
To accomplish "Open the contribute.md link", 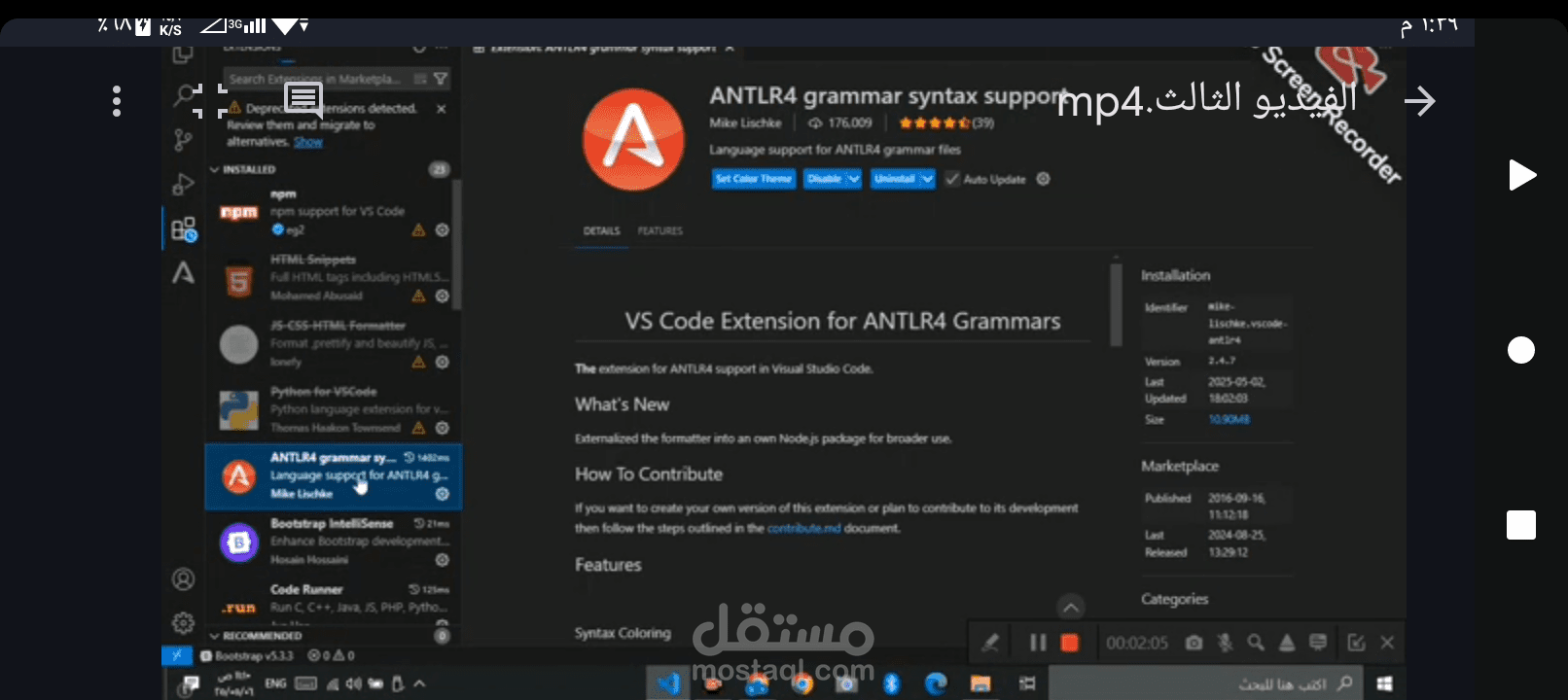I will 803,529.
